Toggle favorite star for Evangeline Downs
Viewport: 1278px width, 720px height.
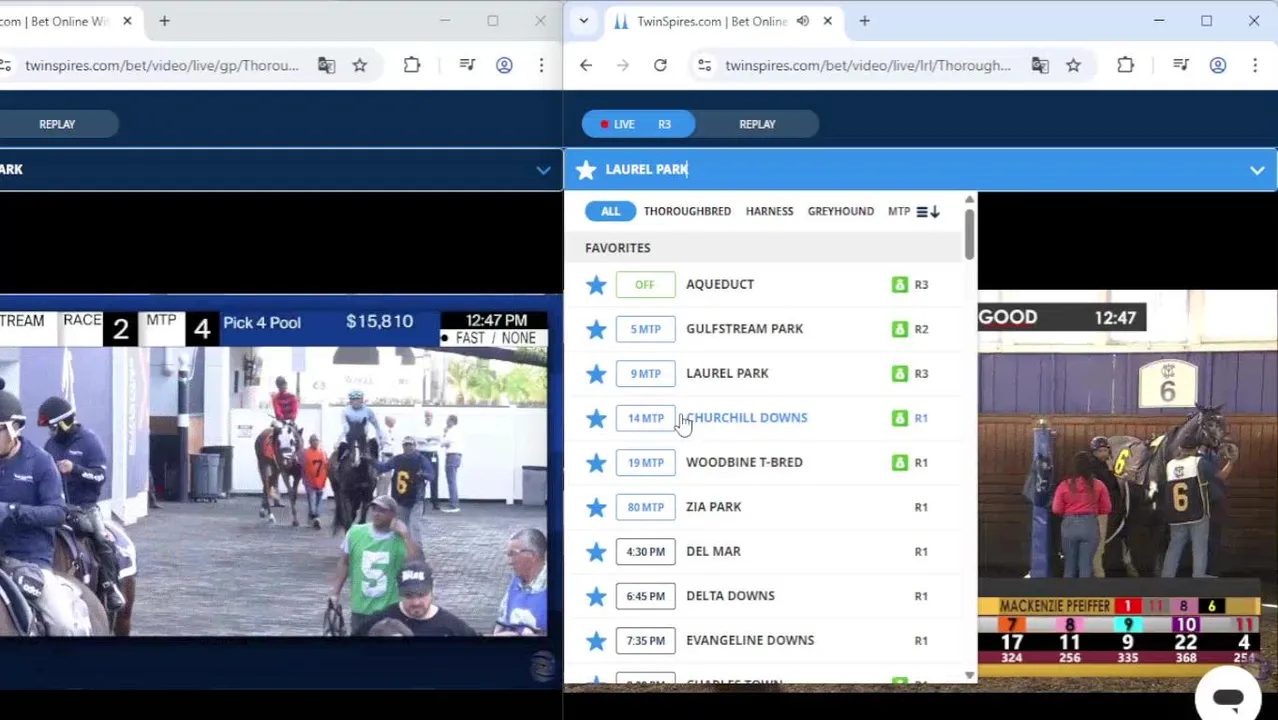(x=596, y=641)
